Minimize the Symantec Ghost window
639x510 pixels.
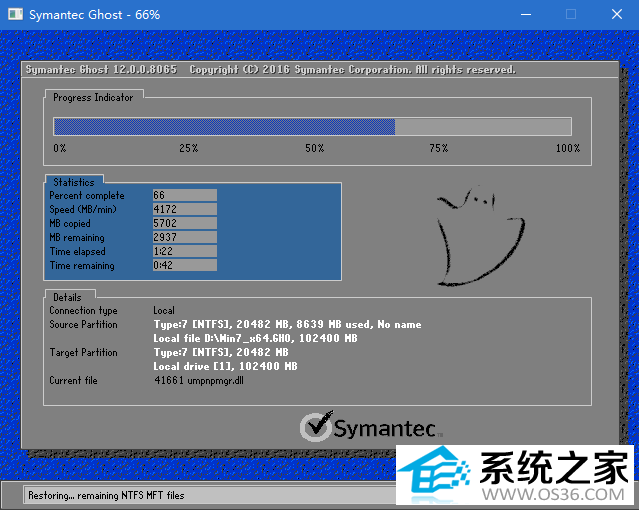[526, 15]
